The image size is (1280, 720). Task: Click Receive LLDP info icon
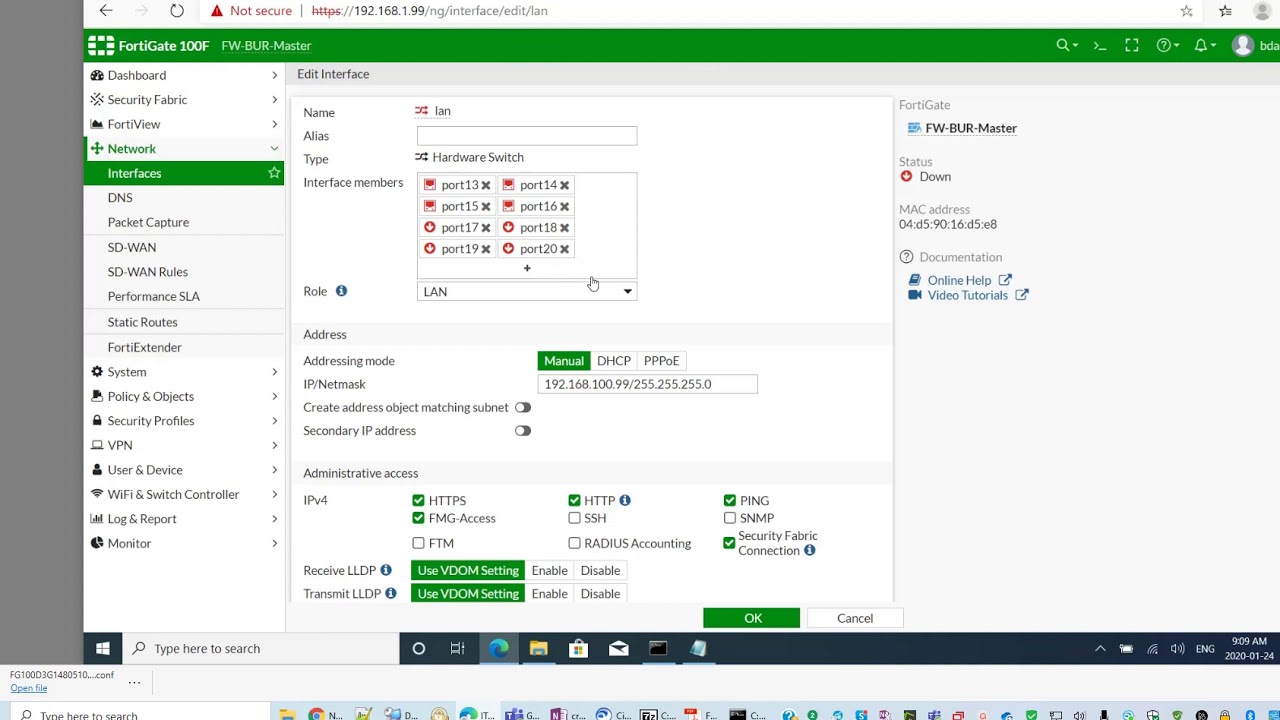(x=386, y=570)
